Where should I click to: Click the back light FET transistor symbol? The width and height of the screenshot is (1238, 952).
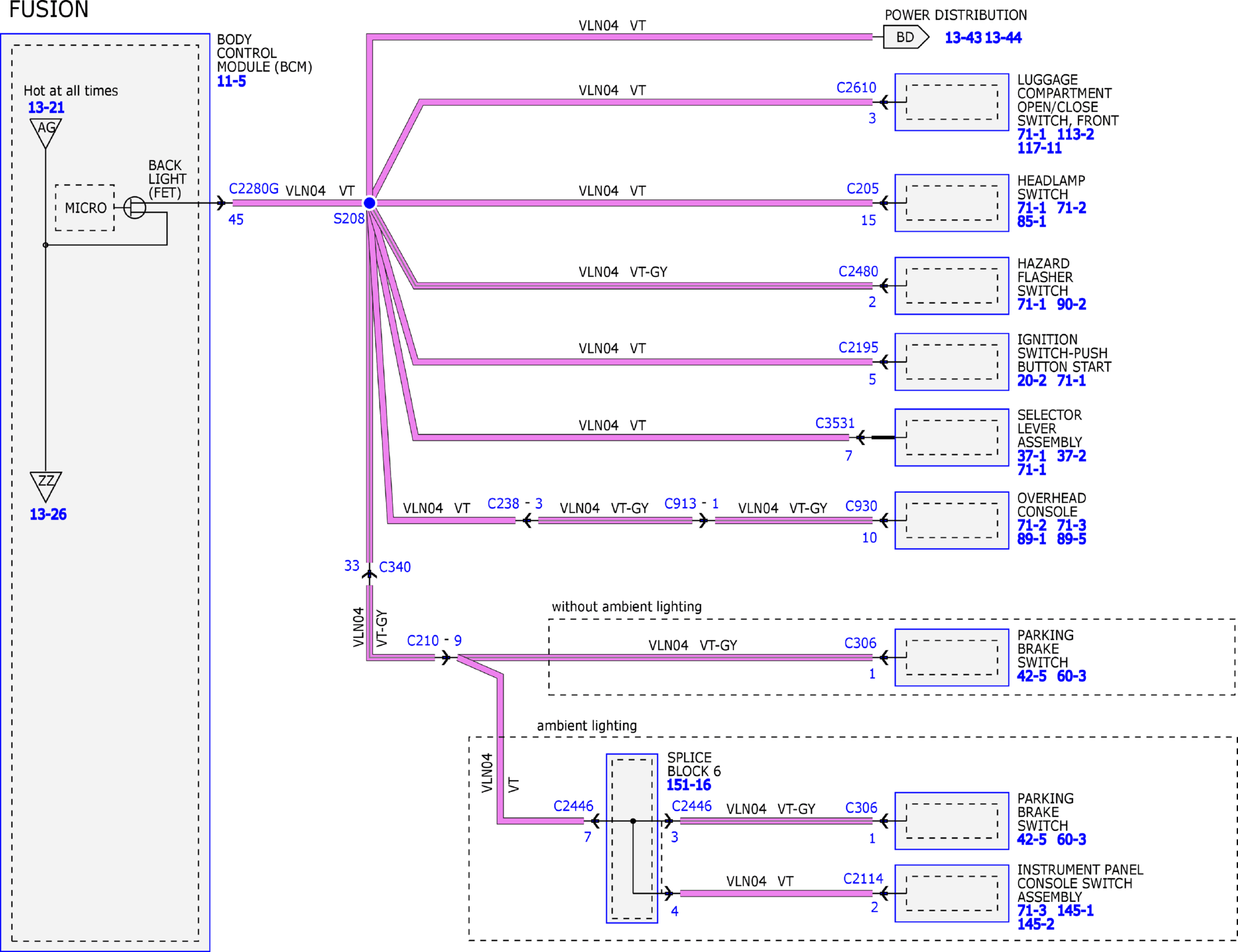pos(135,207)
